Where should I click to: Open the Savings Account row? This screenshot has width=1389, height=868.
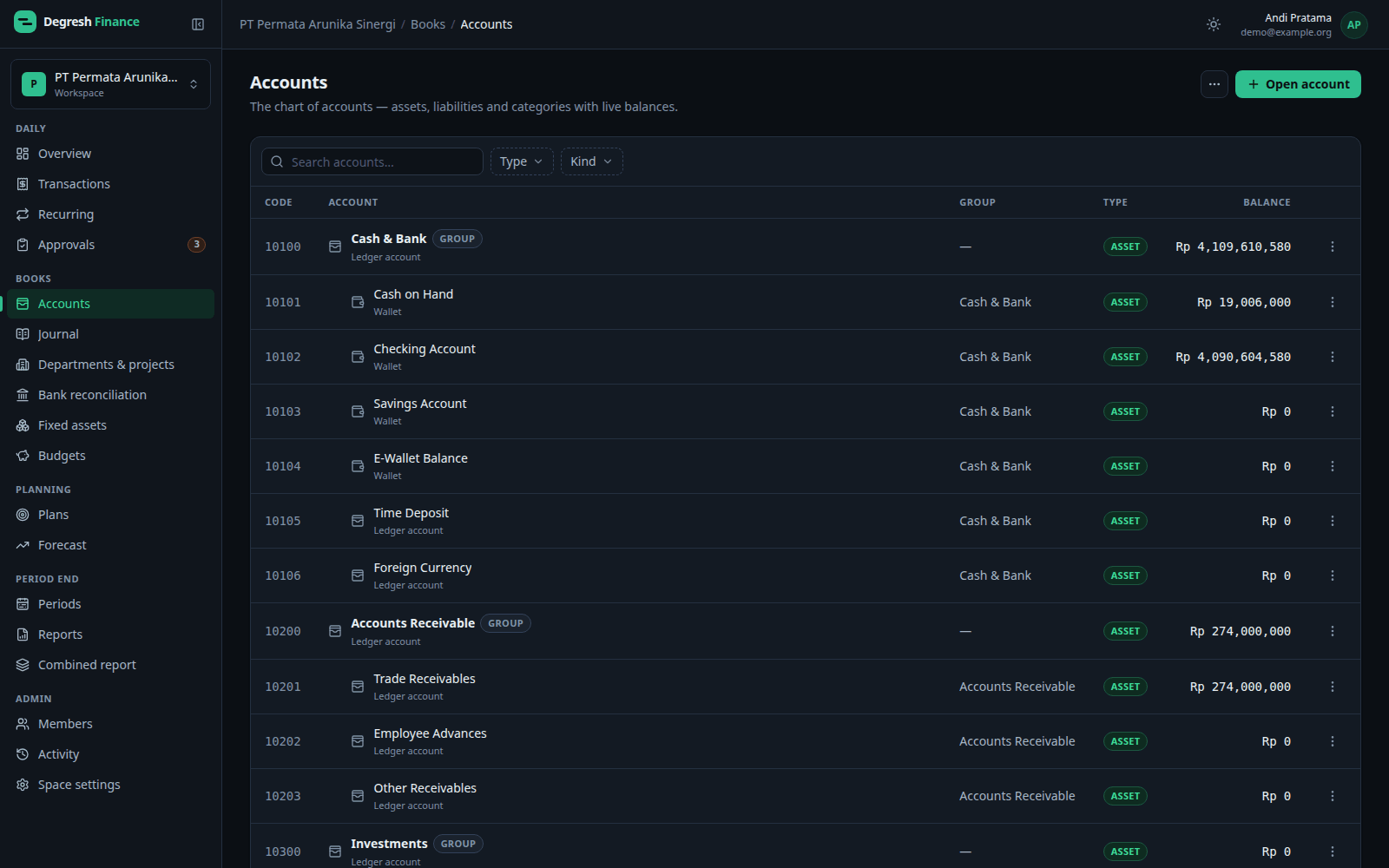(805, 411)
